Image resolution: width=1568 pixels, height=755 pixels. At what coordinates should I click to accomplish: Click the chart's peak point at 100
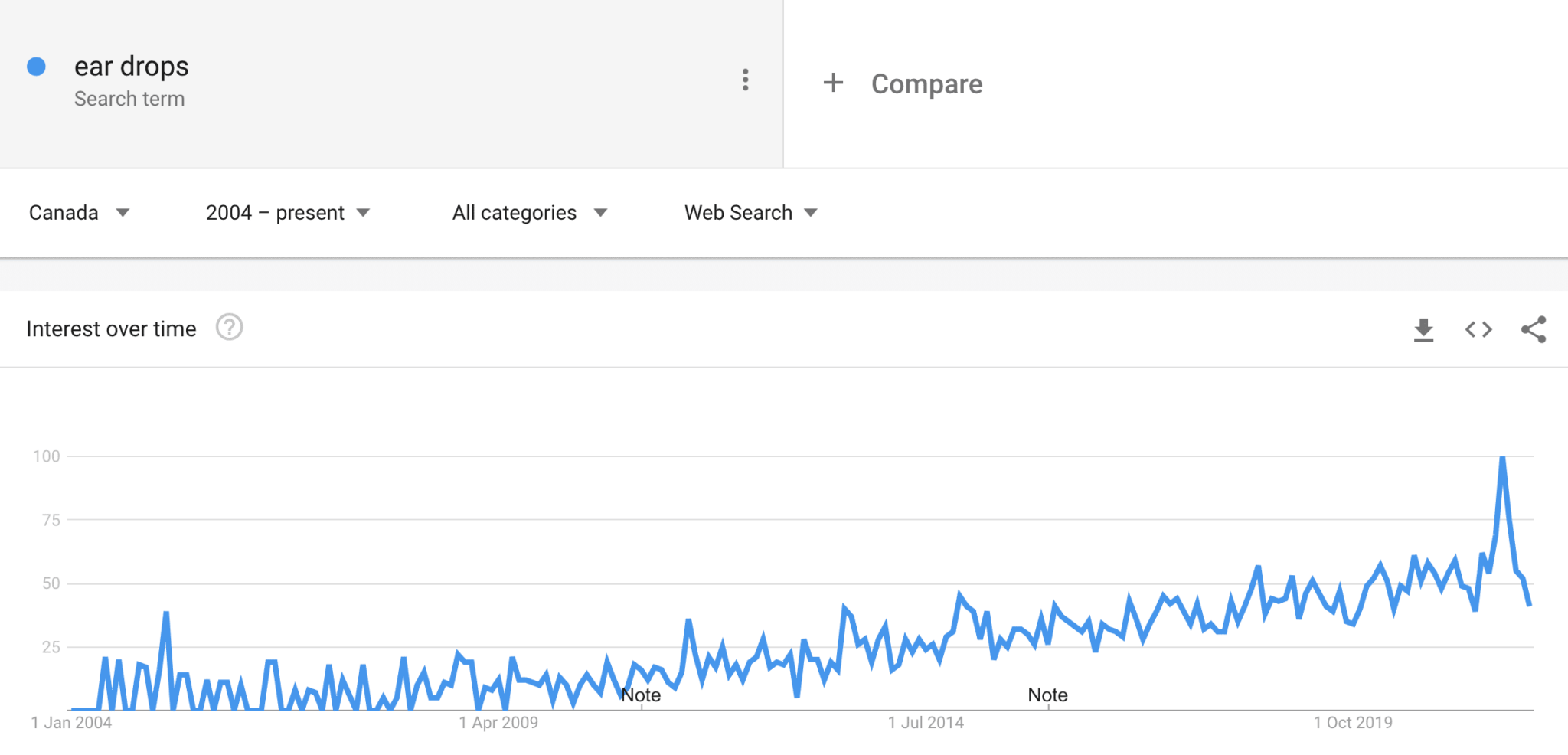1502,458
